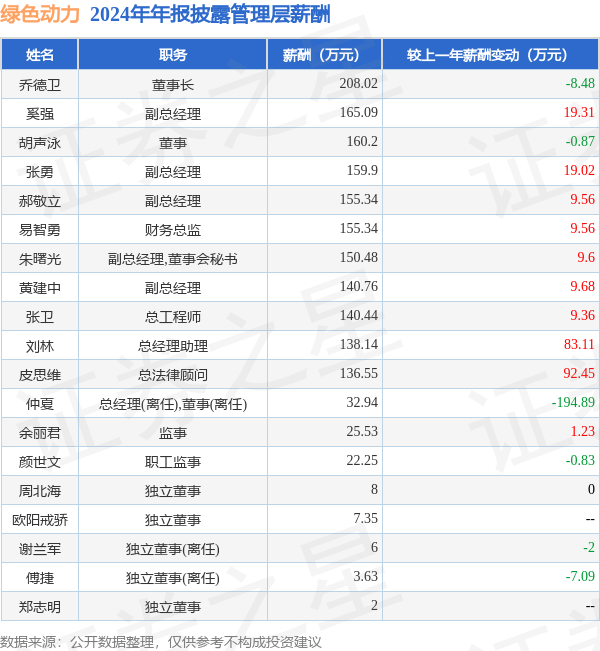Click the salary value 3.63

[365, 577]
